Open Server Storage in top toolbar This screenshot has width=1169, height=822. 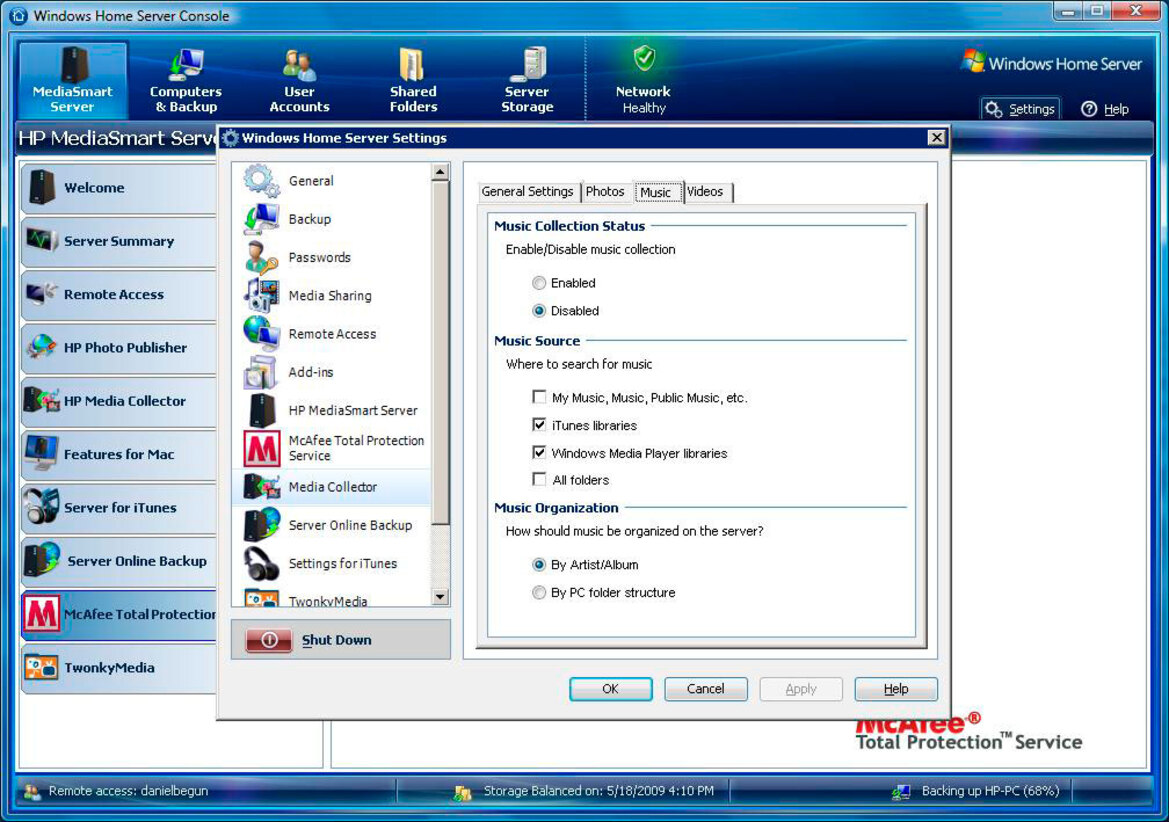[x=527, y=80]
